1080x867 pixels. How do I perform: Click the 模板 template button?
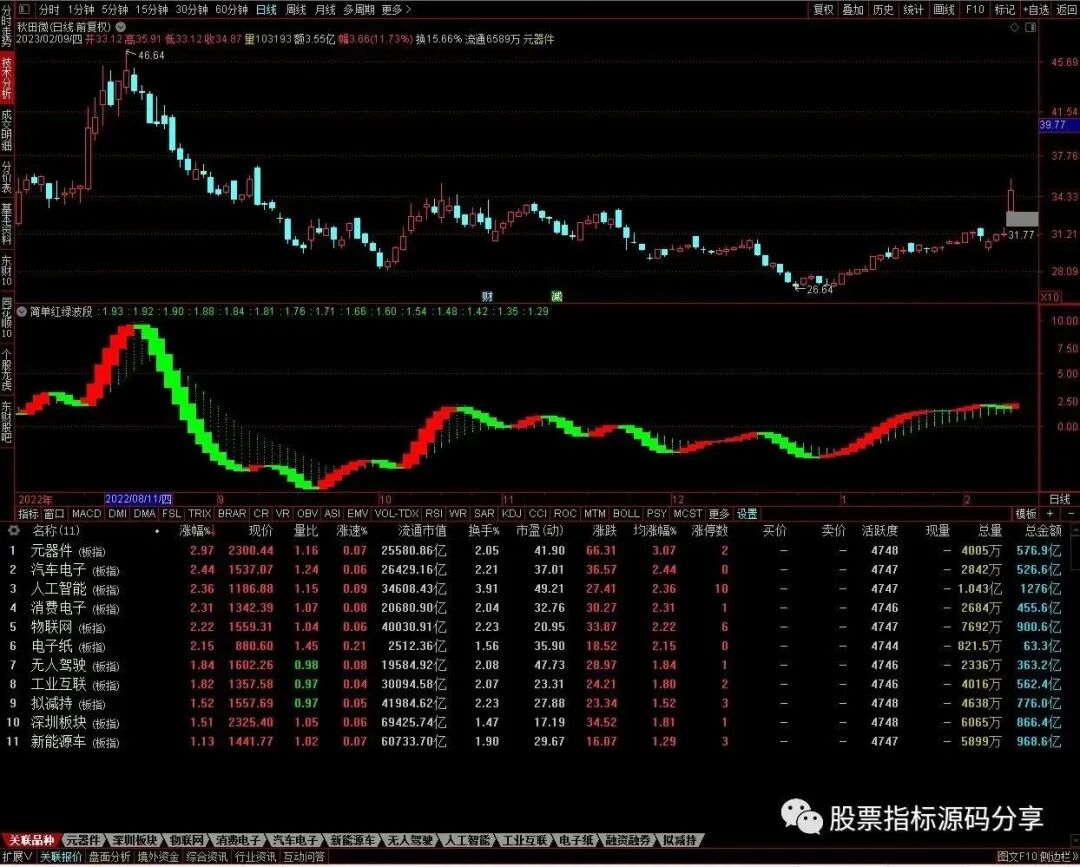pyautogui.click(x=1026, y=514)
